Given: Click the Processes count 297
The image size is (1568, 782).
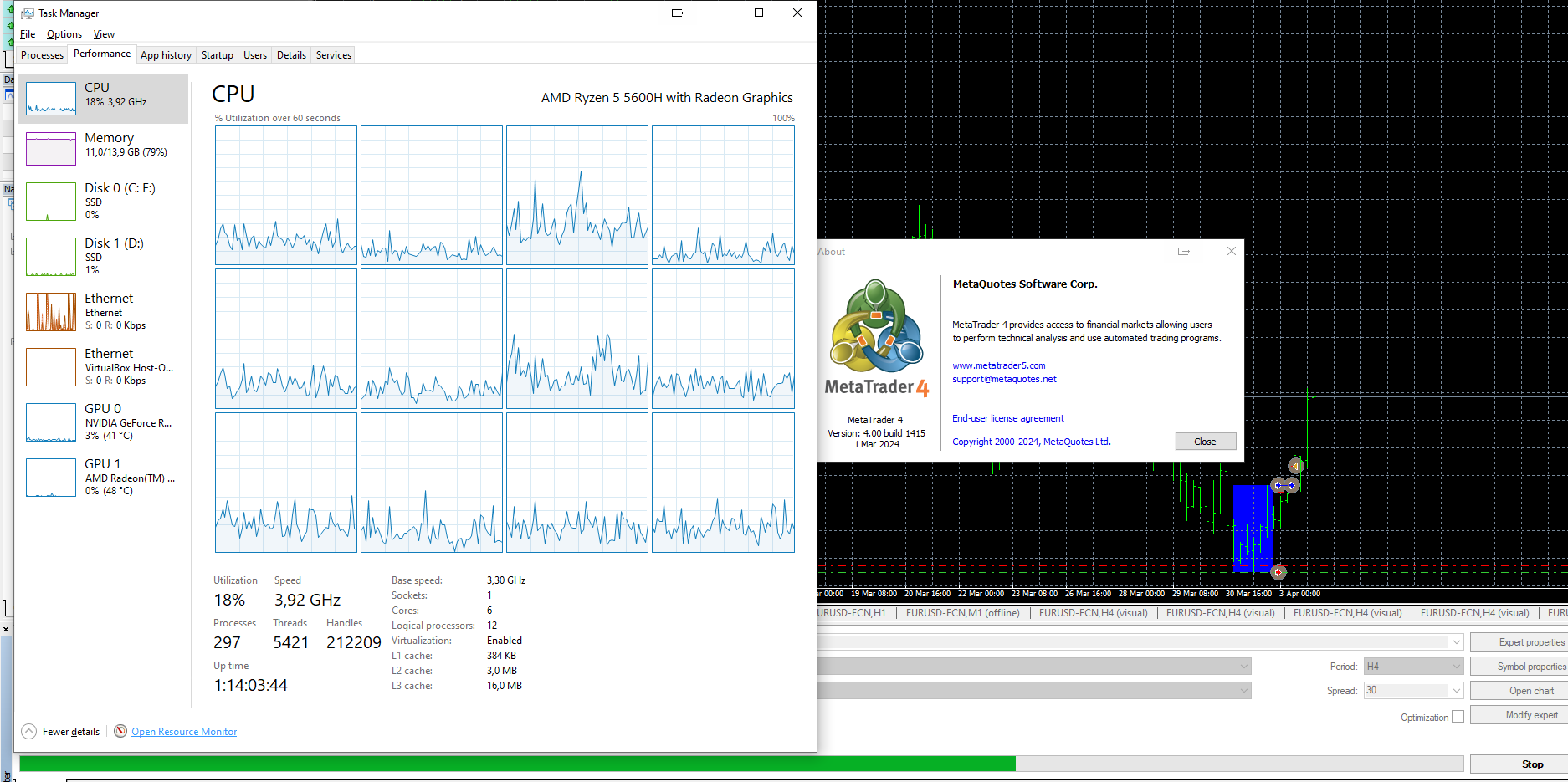Looking at the screenshot, I should pyautogui.click(x=227, y=642).
